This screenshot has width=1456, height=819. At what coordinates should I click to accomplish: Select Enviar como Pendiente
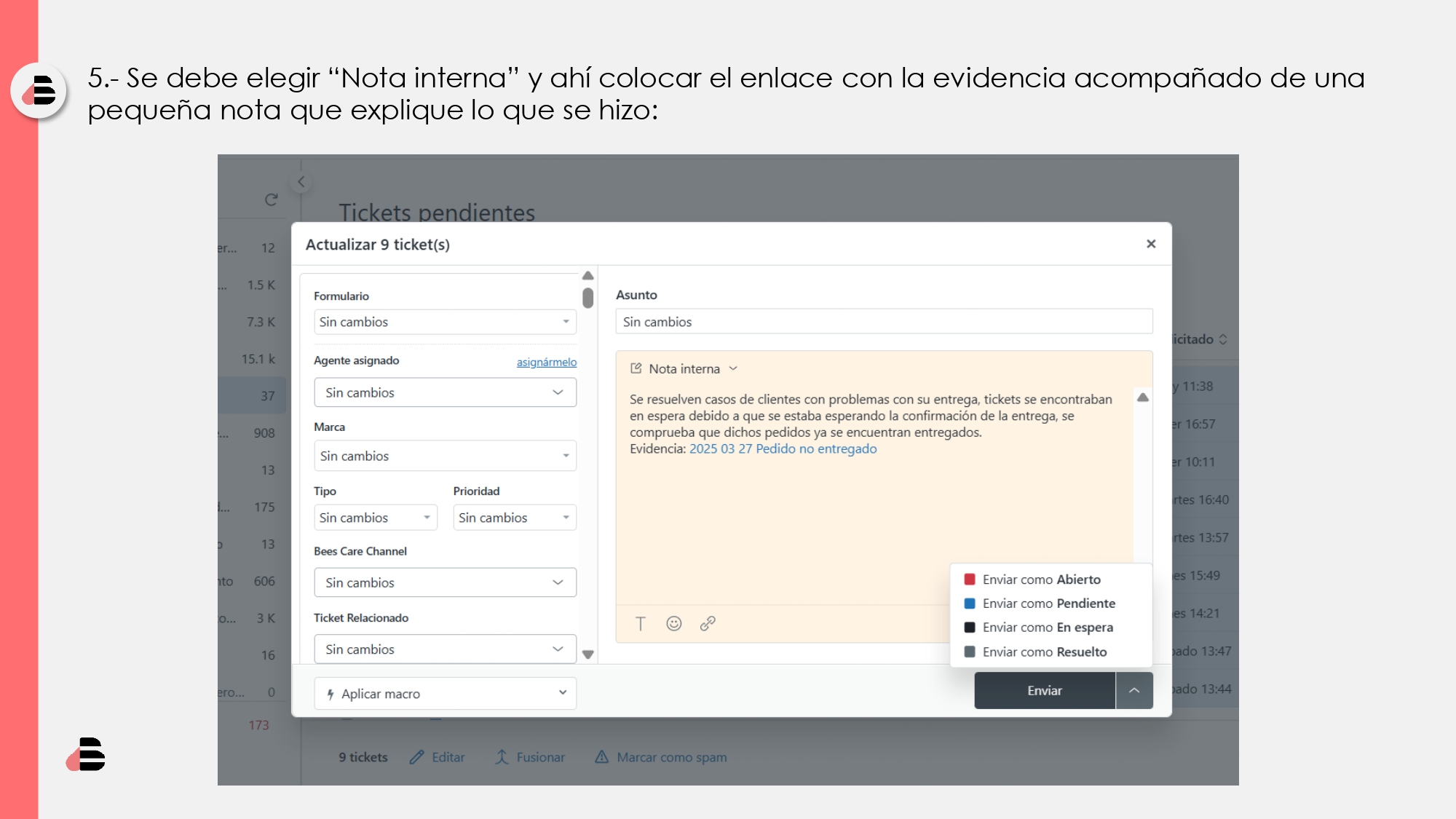coord(1051,604)
